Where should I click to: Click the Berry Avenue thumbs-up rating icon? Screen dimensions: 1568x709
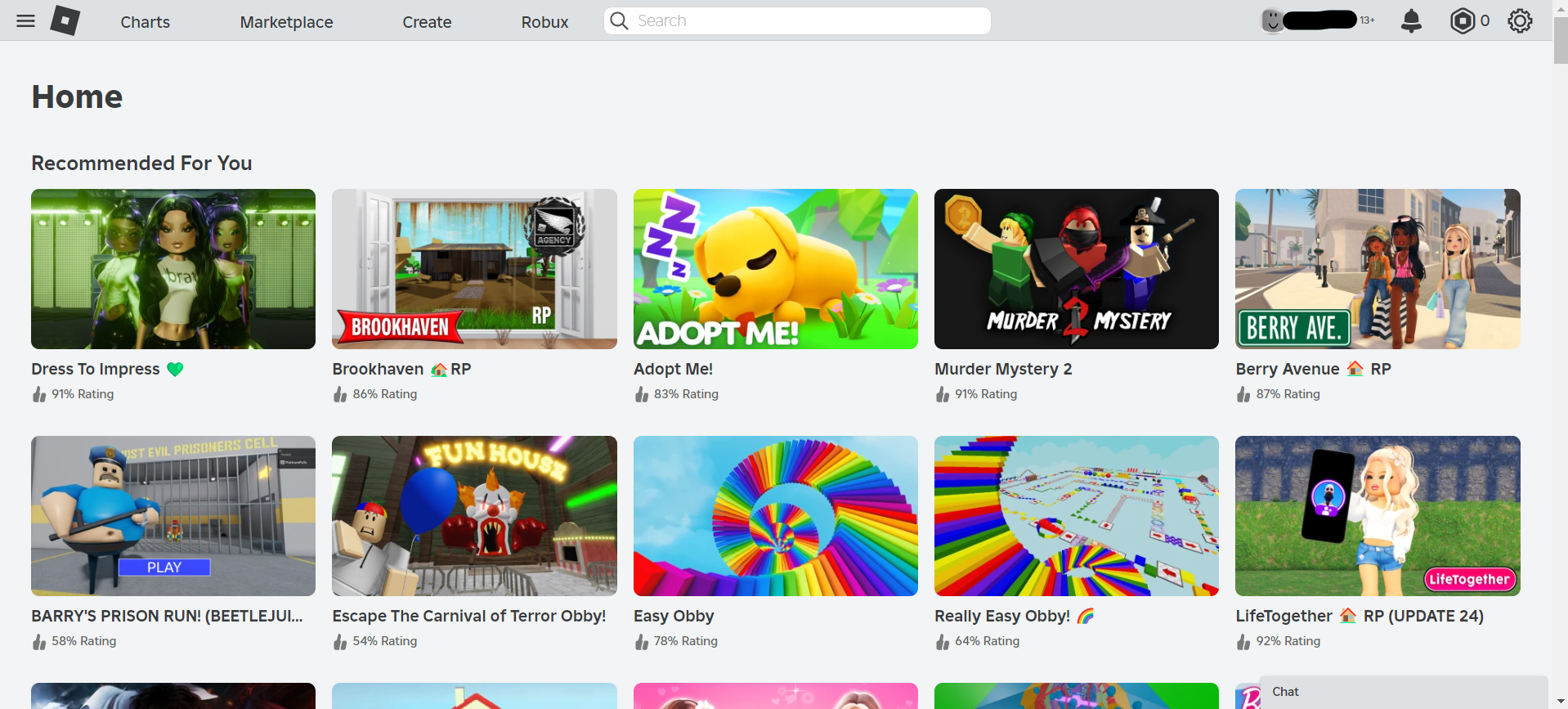tap(1243, 394)
